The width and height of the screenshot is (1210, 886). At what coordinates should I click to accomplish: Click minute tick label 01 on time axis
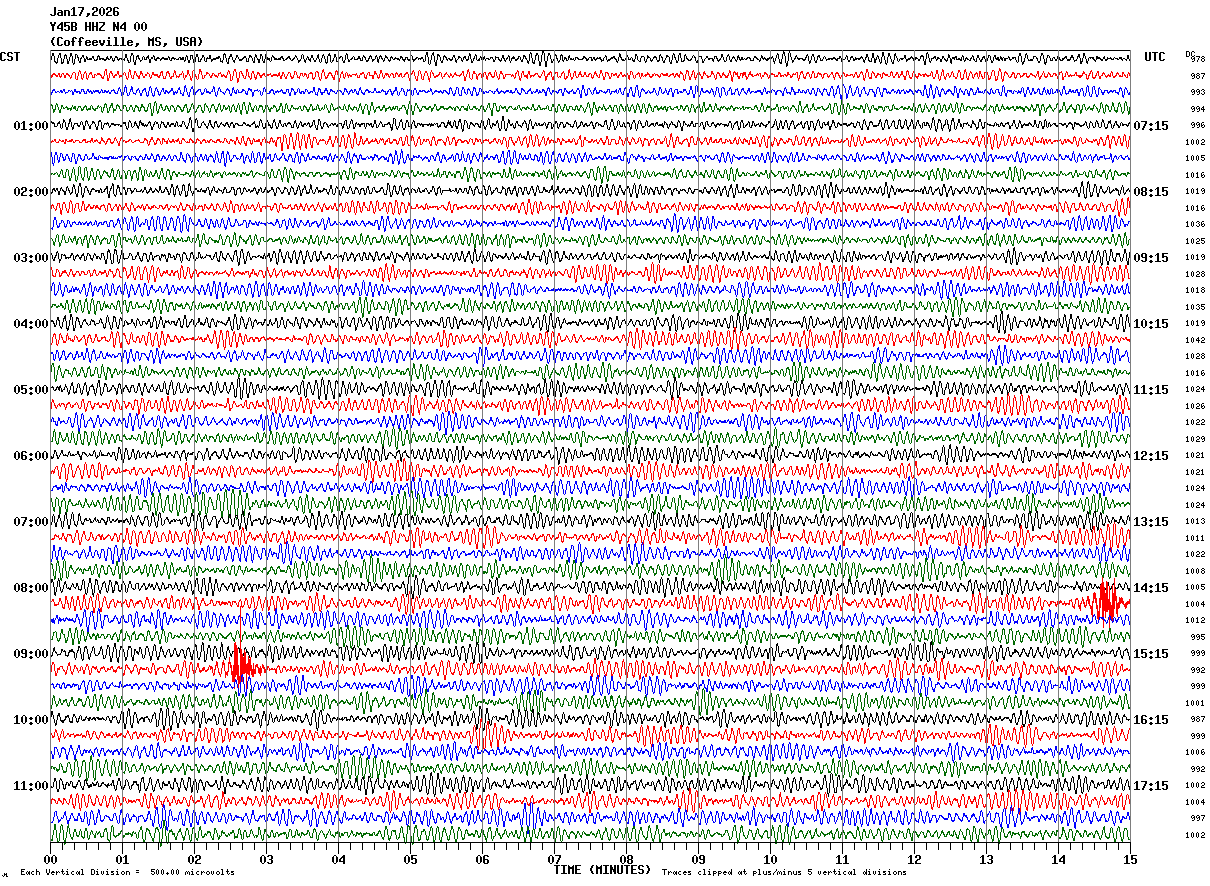coord(122,859)
